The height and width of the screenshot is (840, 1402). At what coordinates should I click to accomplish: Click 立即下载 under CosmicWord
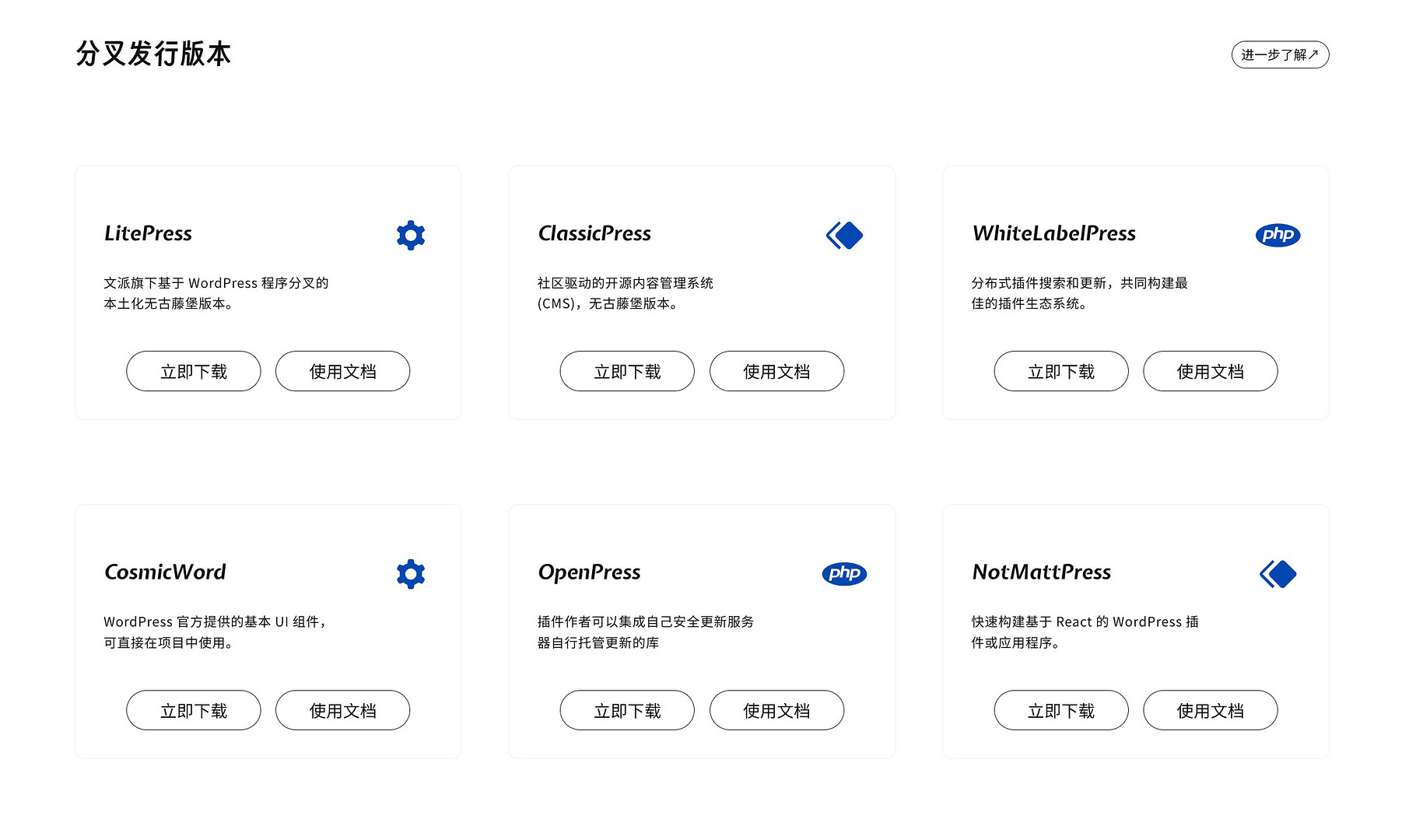194,711
